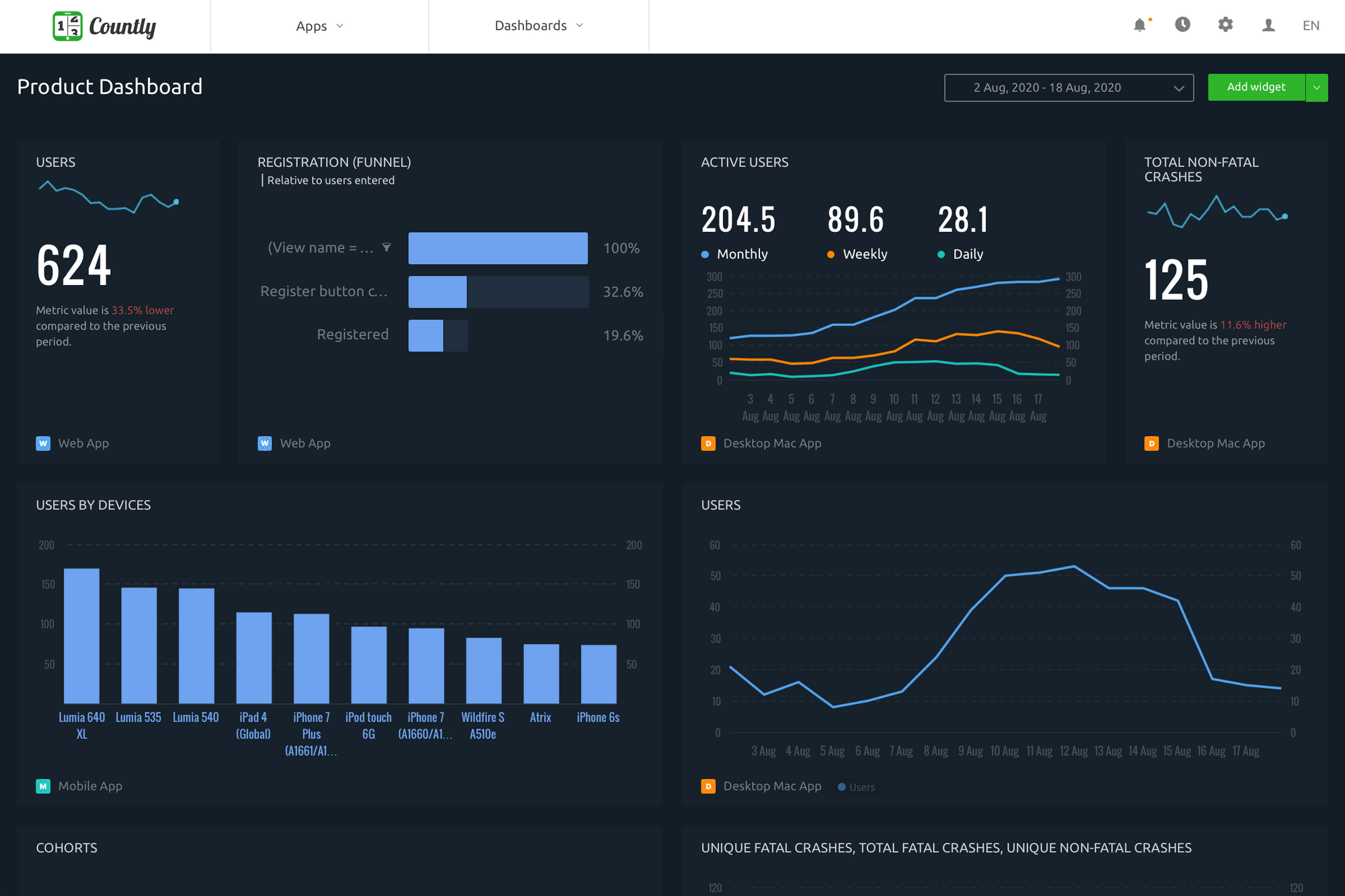Click the Desktop Mac App icon under Active Users

[x=708, y=444]
